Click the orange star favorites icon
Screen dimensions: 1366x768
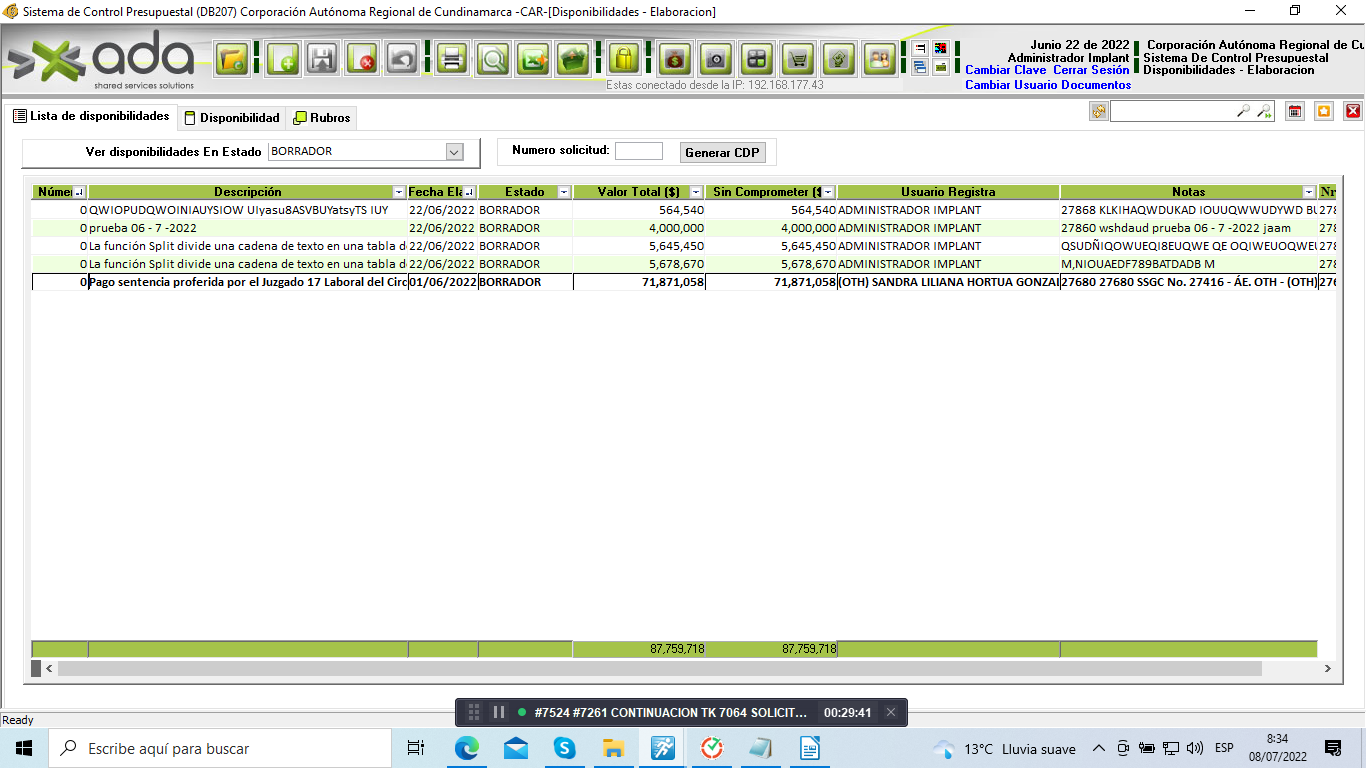(1324, 112)
